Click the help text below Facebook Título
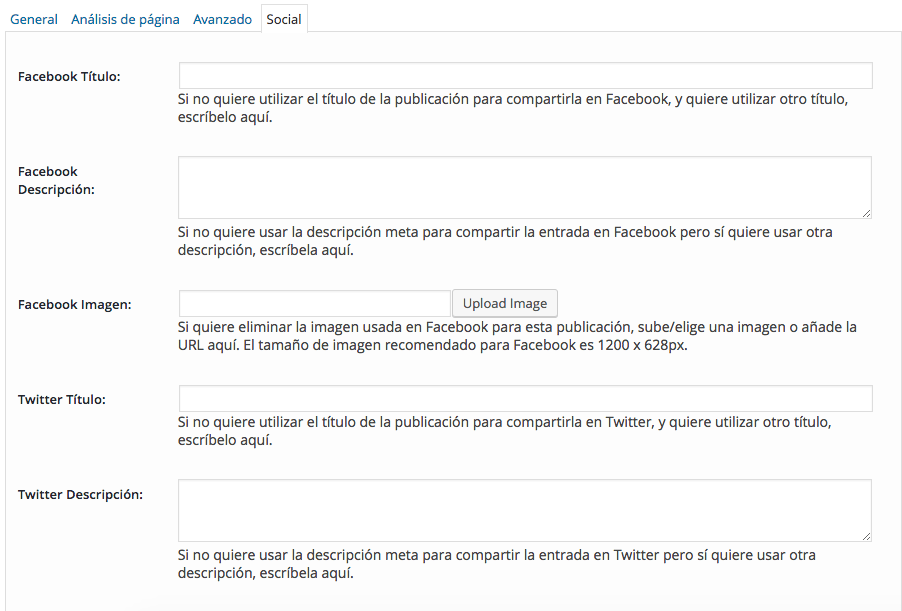The height and width of the screenshot is (611, 902). point(512,108)
